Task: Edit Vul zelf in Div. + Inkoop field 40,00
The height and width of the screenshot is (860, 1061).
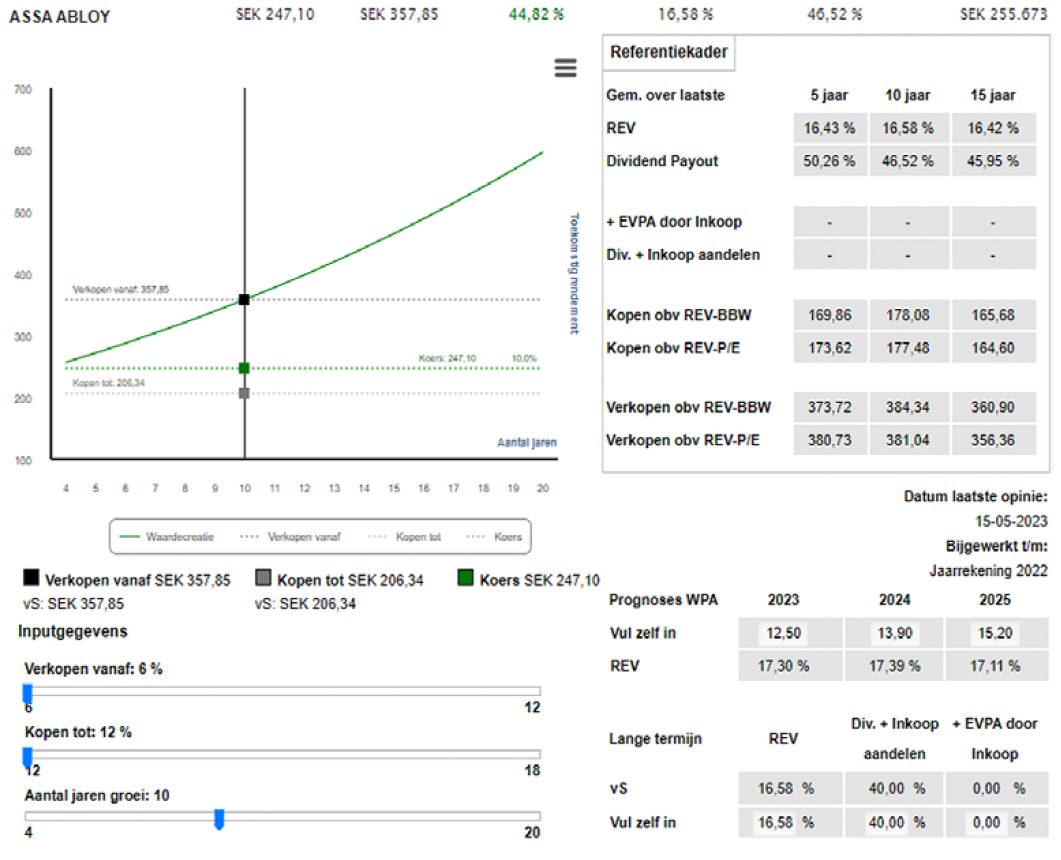Action: click(x=886, y=822)
